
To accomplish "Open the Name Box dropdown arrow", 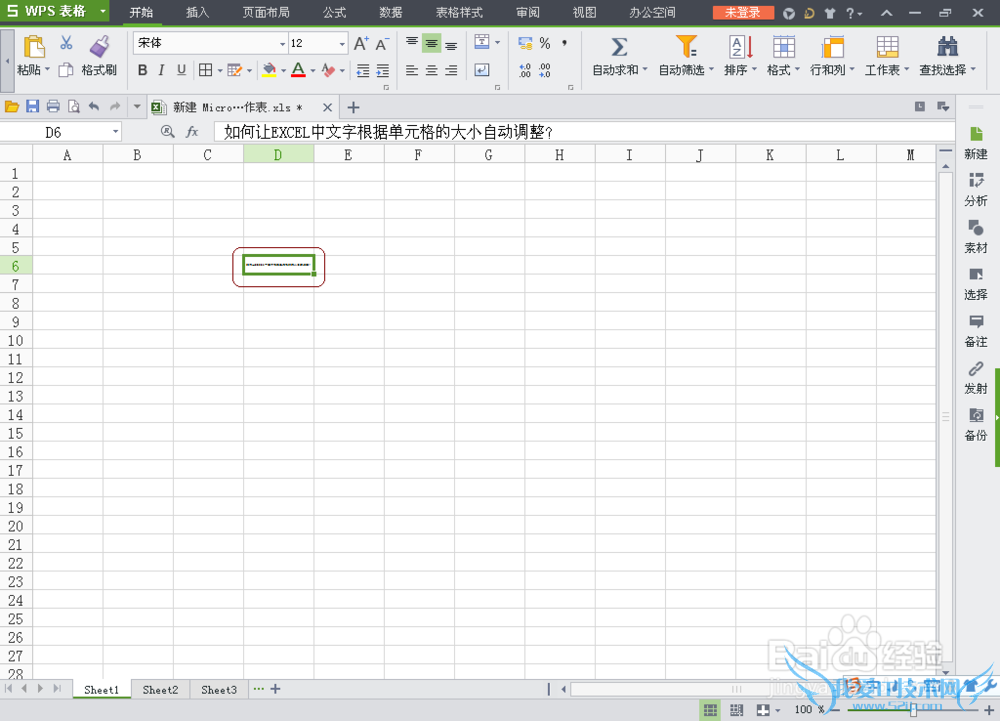I will 116,131.
